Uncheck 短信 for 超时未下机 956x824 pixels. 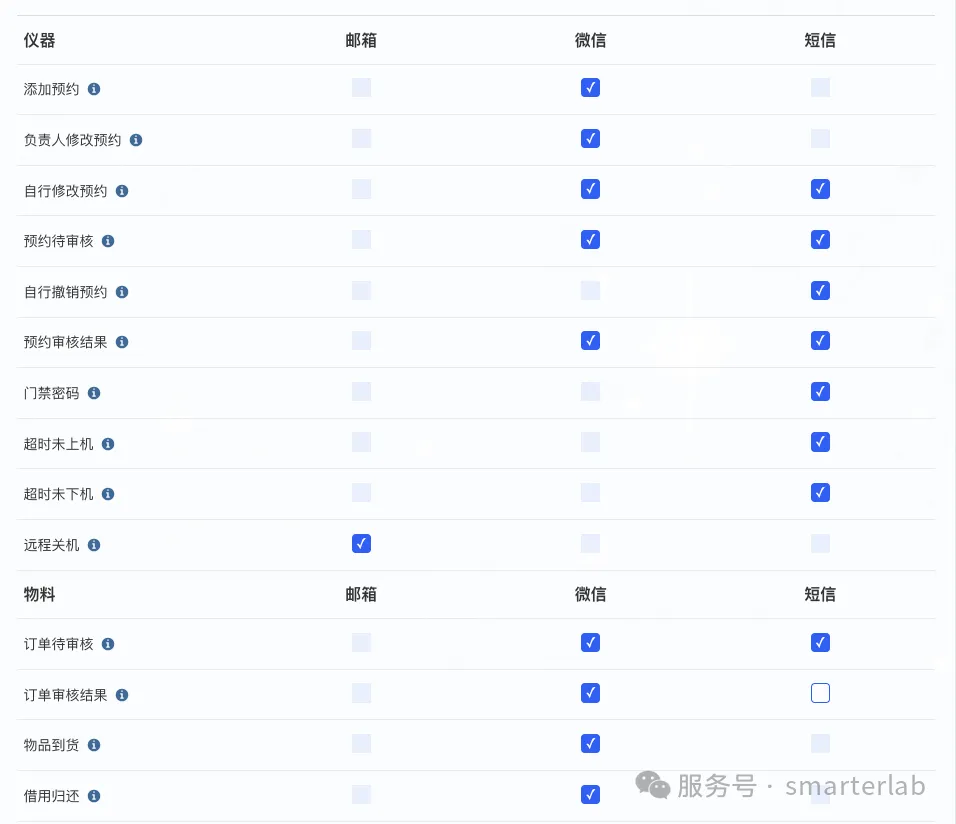[820, 492]
